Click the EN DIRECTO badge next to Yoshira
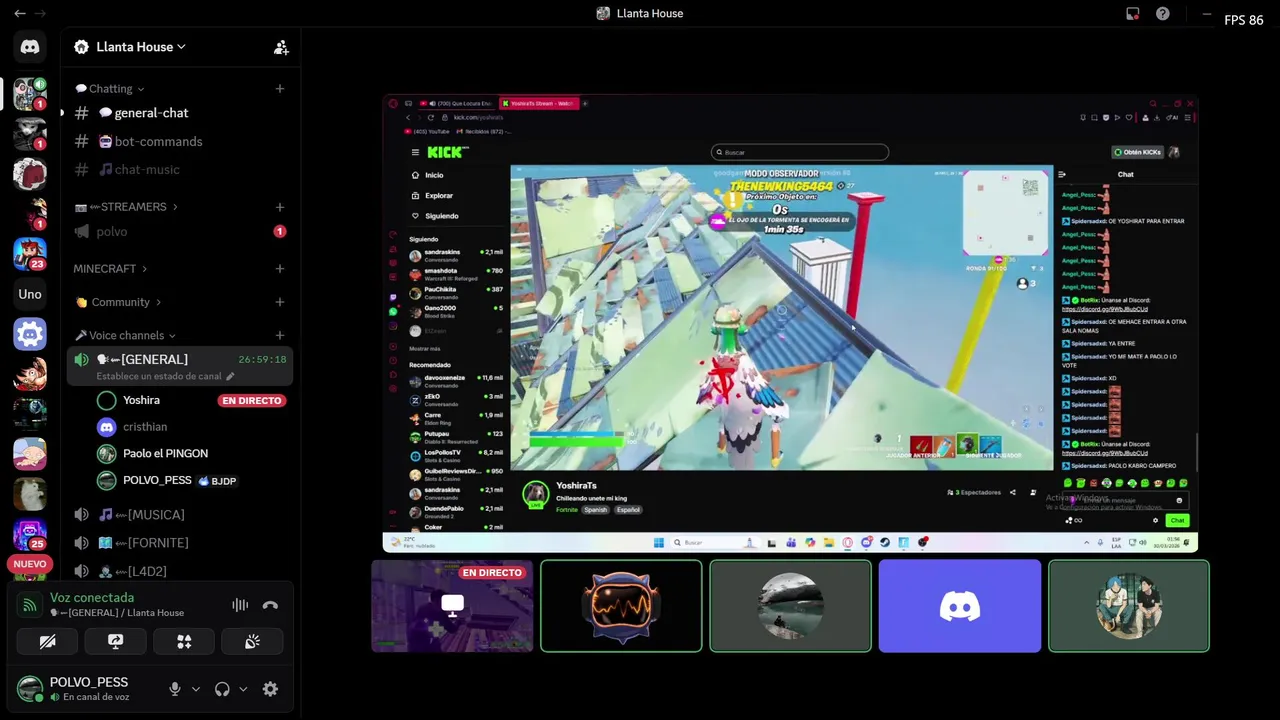This screenshot has width=1280, height=720. pyautogui.click(x=252, y=400)
